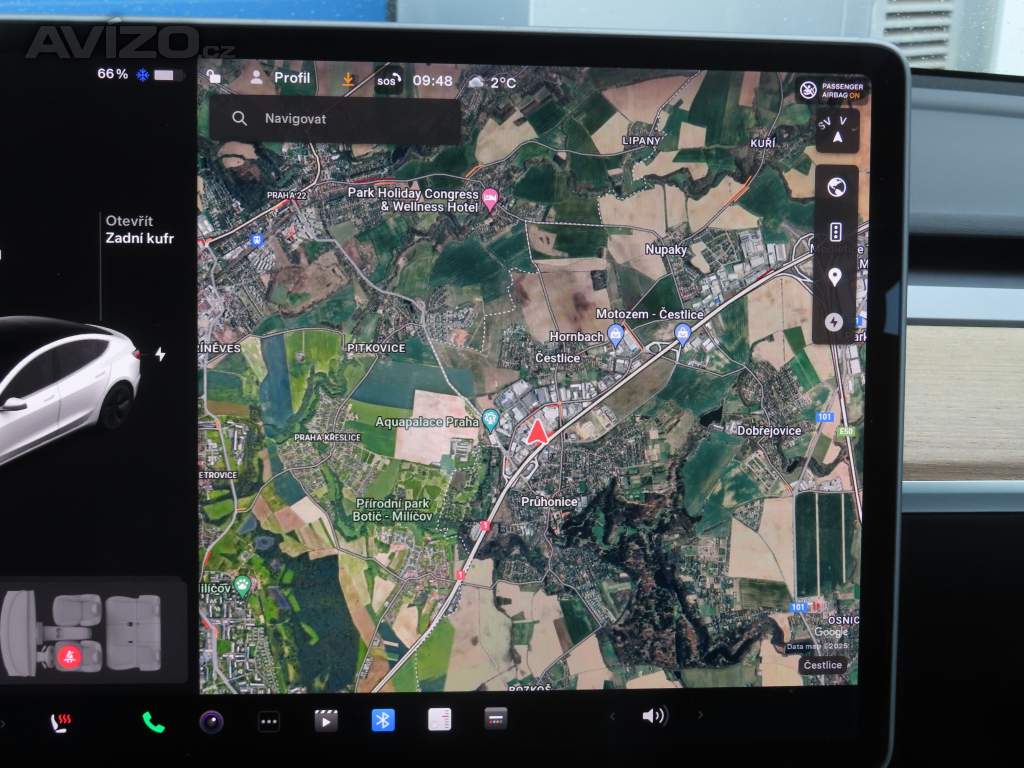1024x768 pixels.
Task: Tap the 09:48 clock display
Action: point(432,81)
